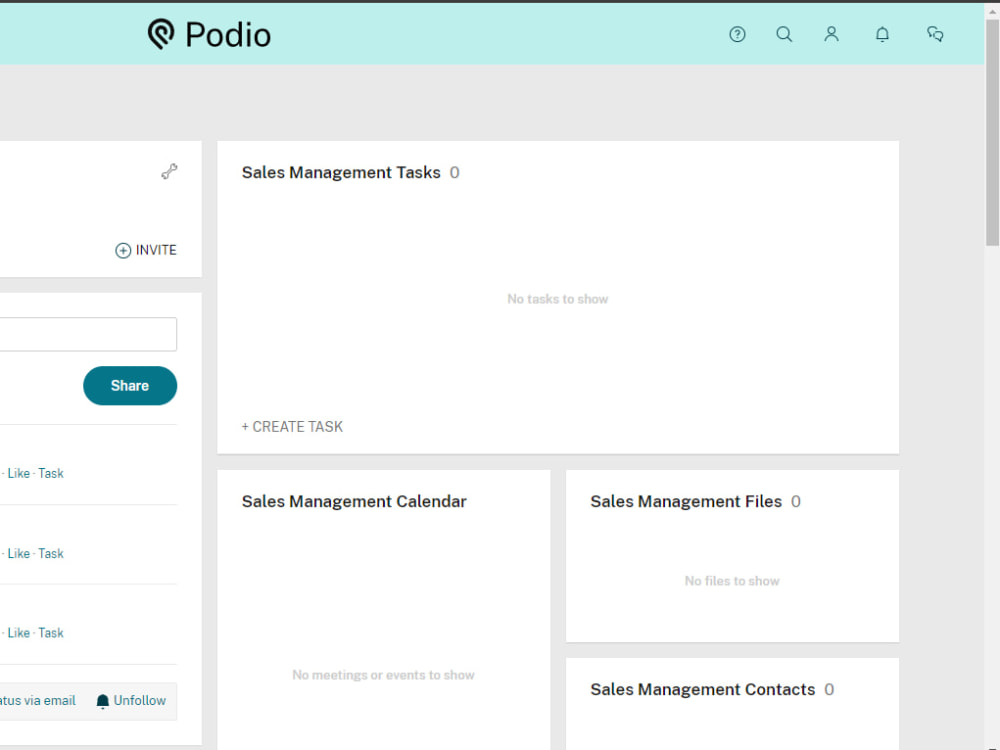Open Sales Management Files heading
The height and width of the screenshot is (750, 1000).
(686, 501)
